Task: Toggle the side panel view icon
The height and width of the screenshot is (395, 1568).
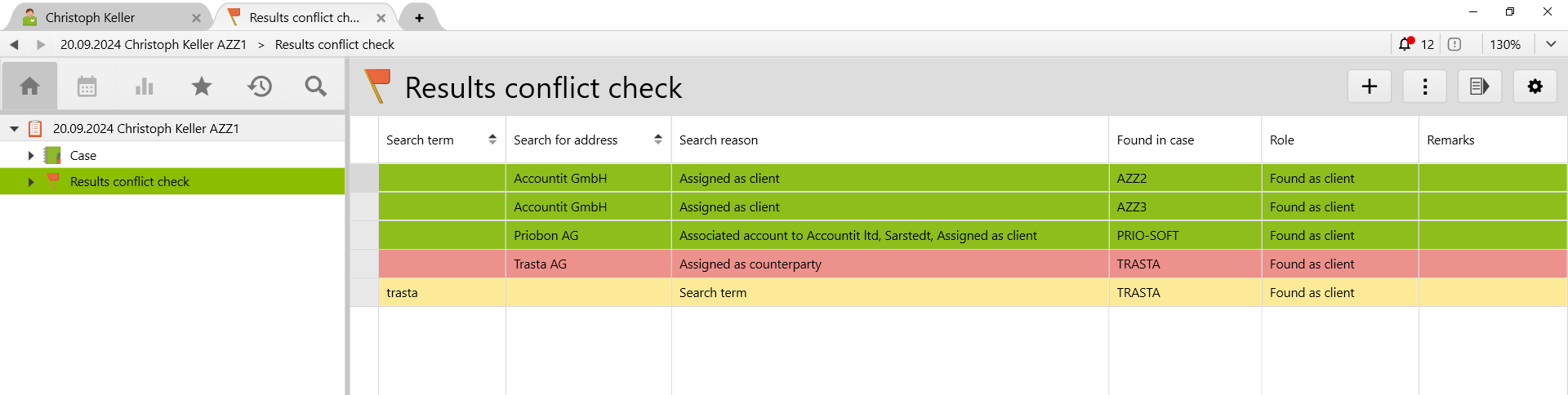Action: point(1480,87)
